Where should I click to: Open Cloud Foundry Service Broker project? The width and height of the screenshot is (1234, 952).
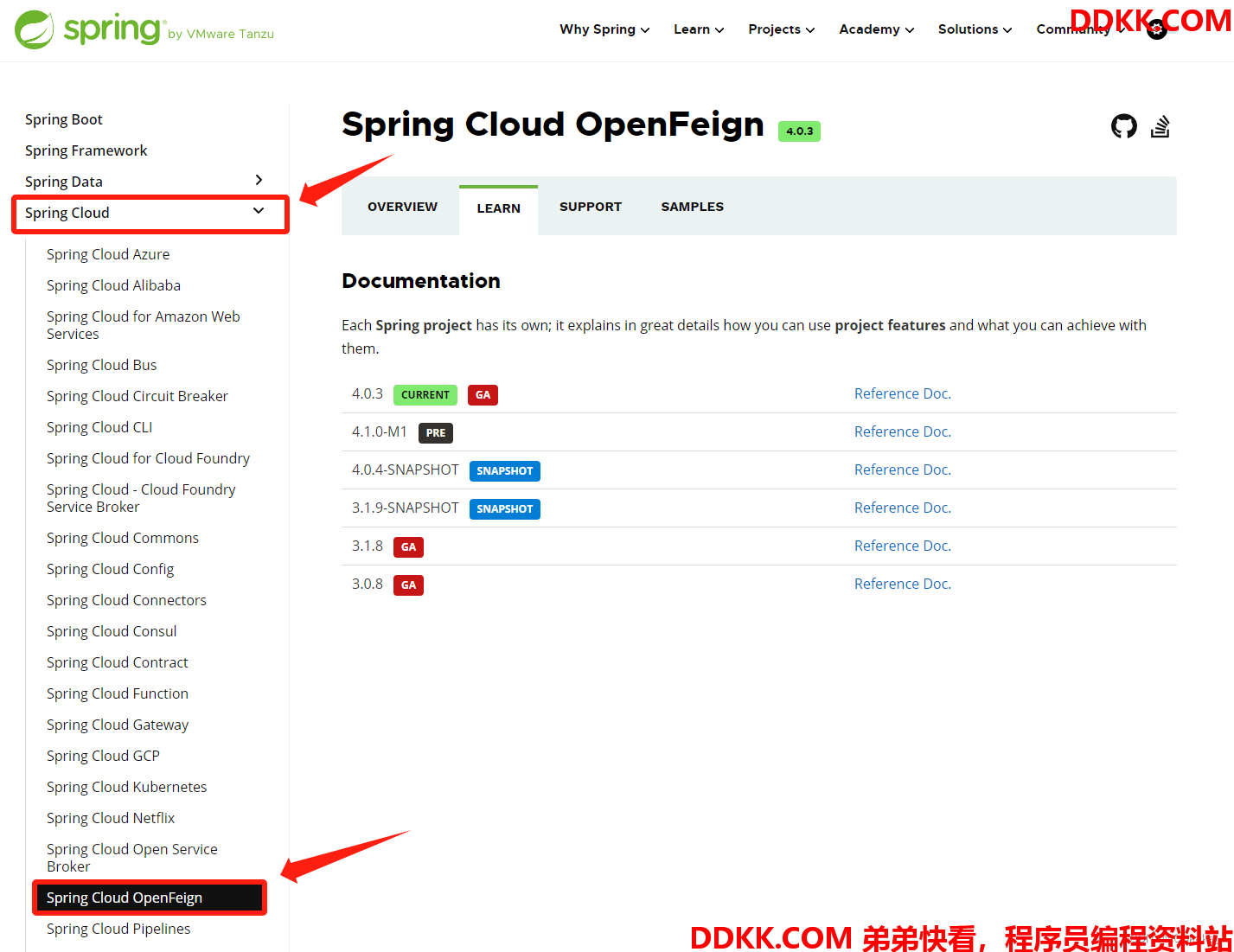141,498
